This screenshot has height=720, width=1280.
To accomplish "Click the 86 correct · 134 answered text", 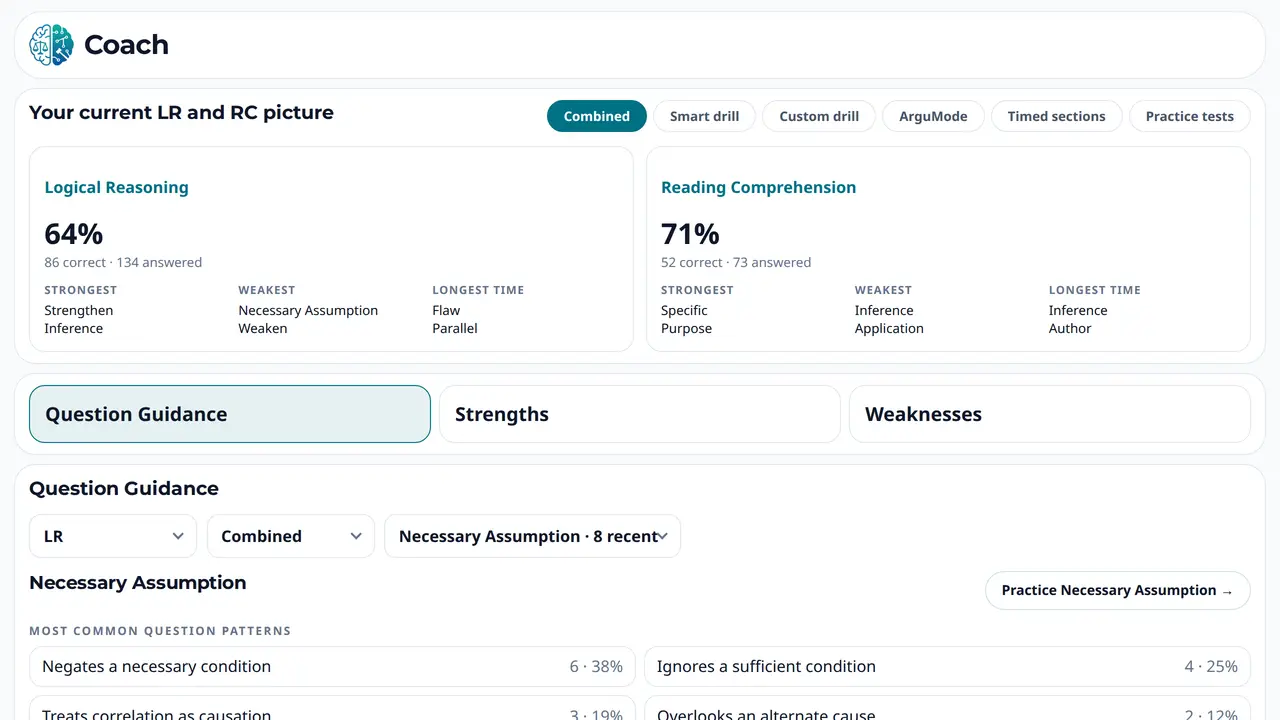I will [x=123, y=262].
